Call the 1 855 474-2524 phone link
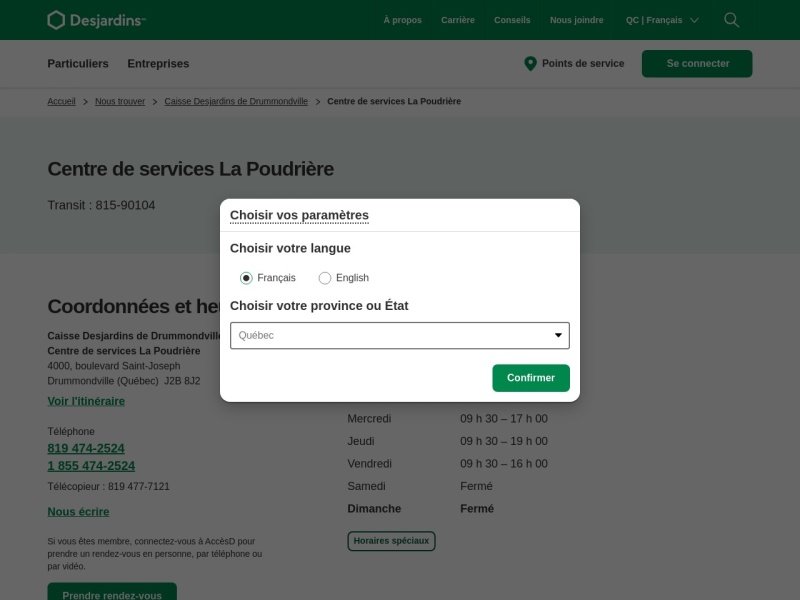This screenshot has height=600, width=800. (x=91, y=466)
